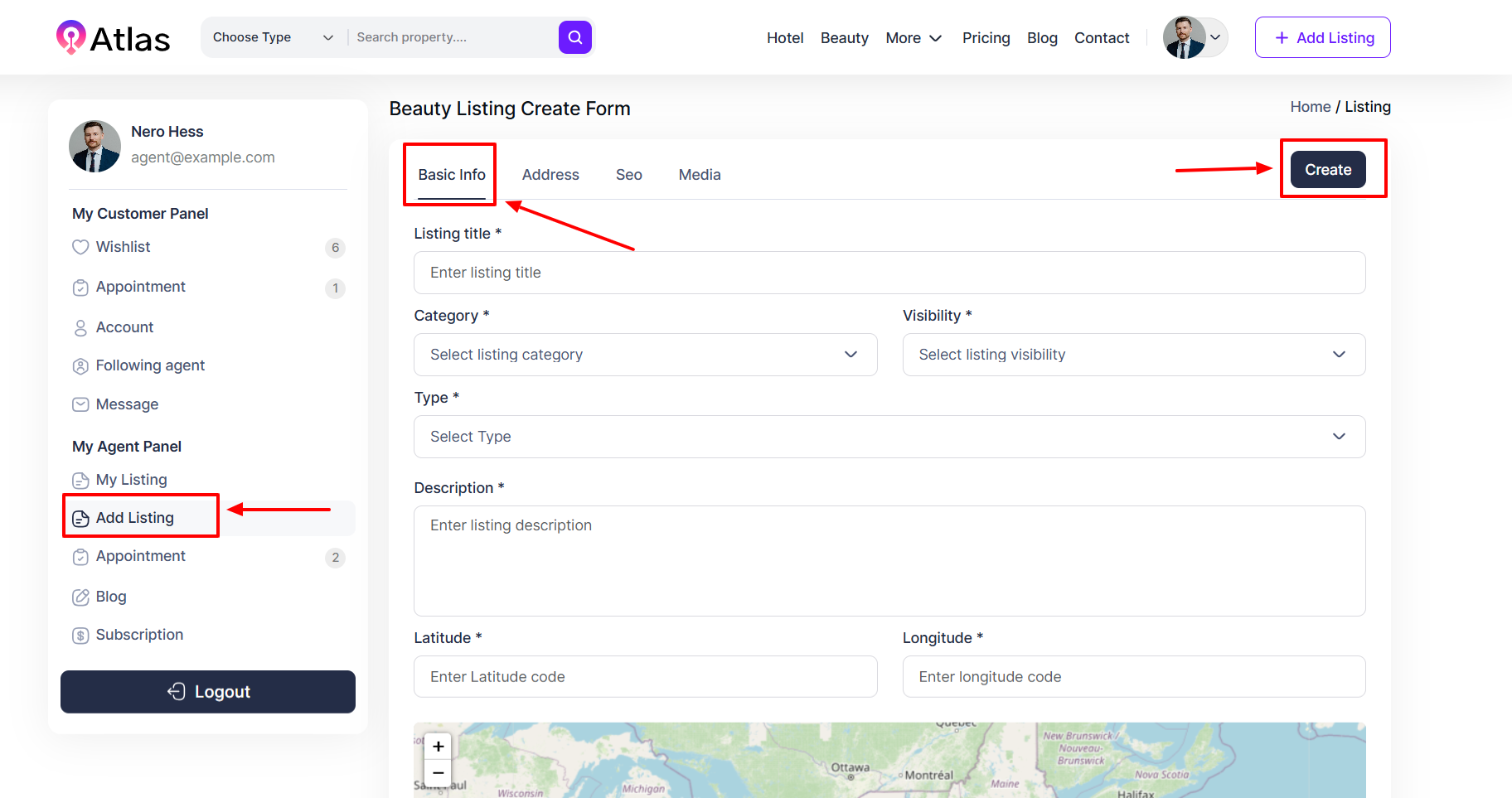Click the Message envelope icon in sidebar
The height and width of the screenshot is (798, 1512).
(80, 404)
